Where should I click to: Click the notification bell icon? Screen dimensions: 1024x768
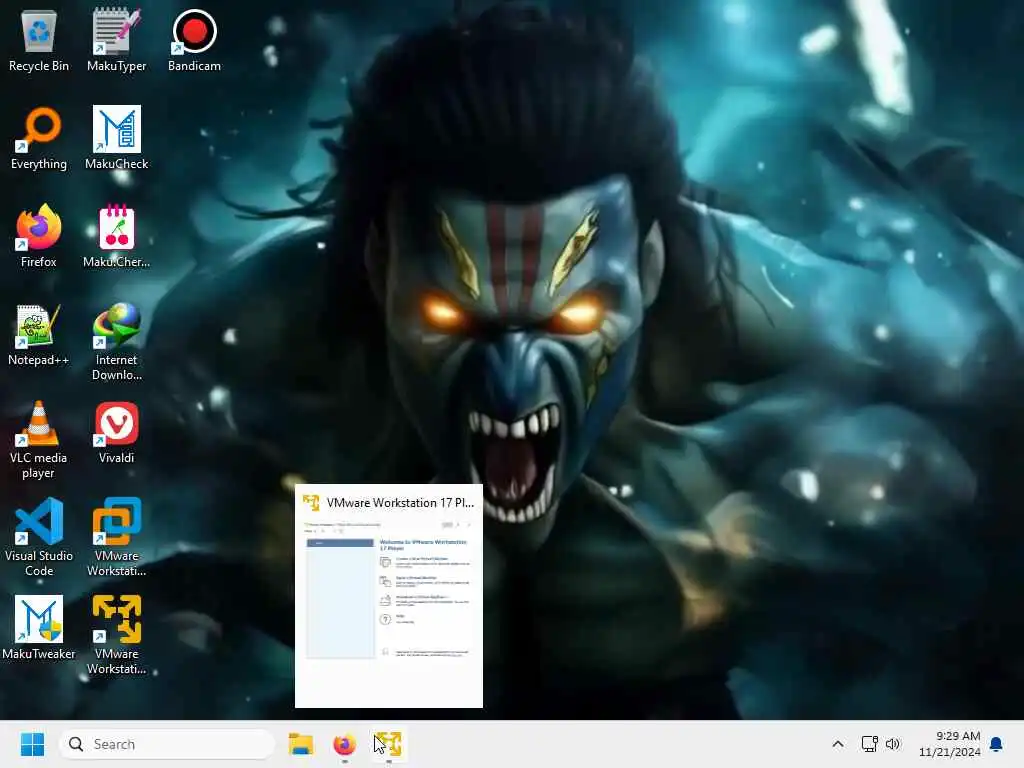(996, 744)
